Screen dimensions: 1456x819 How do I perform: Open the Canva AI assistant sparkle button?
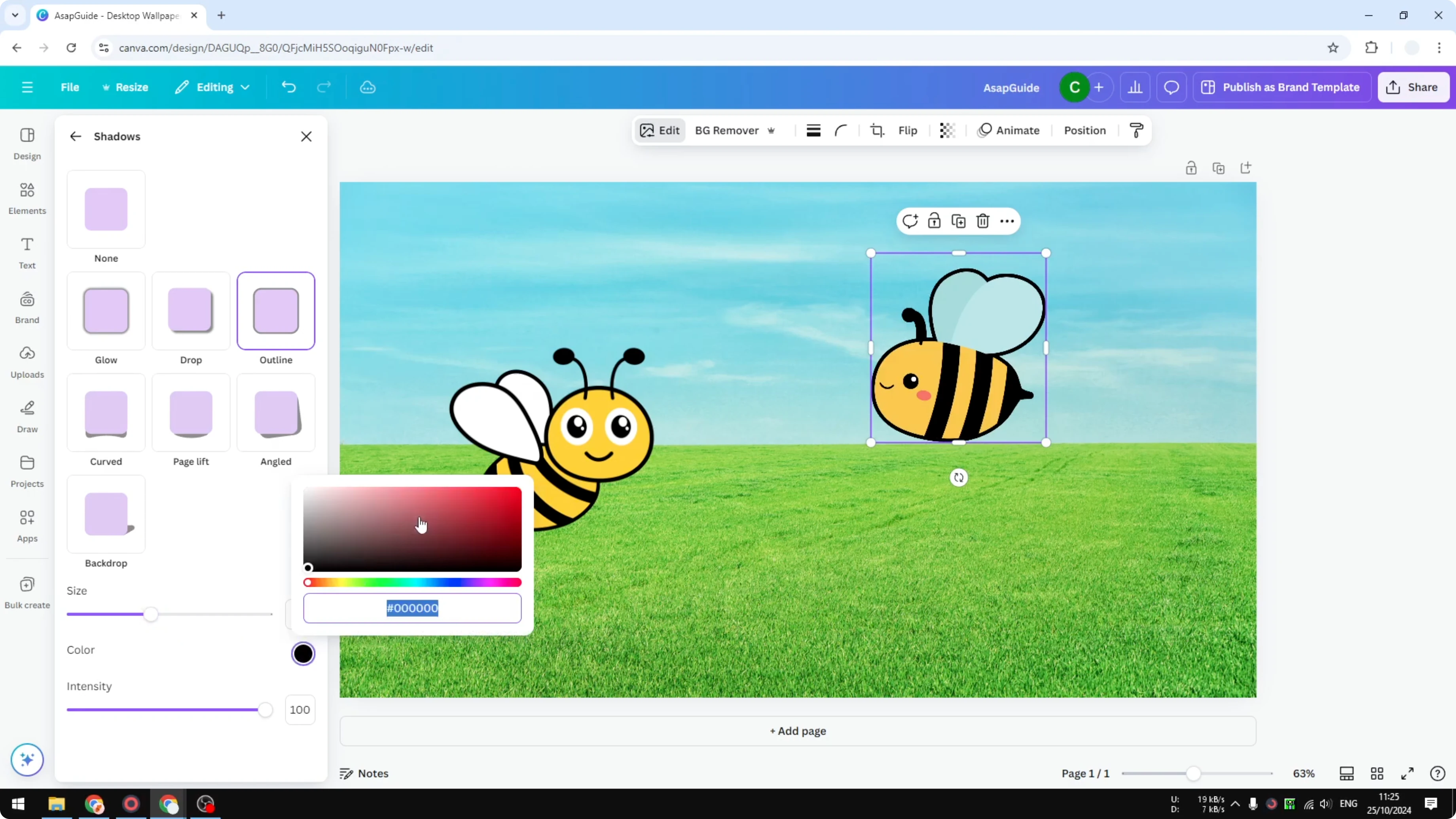27,760
